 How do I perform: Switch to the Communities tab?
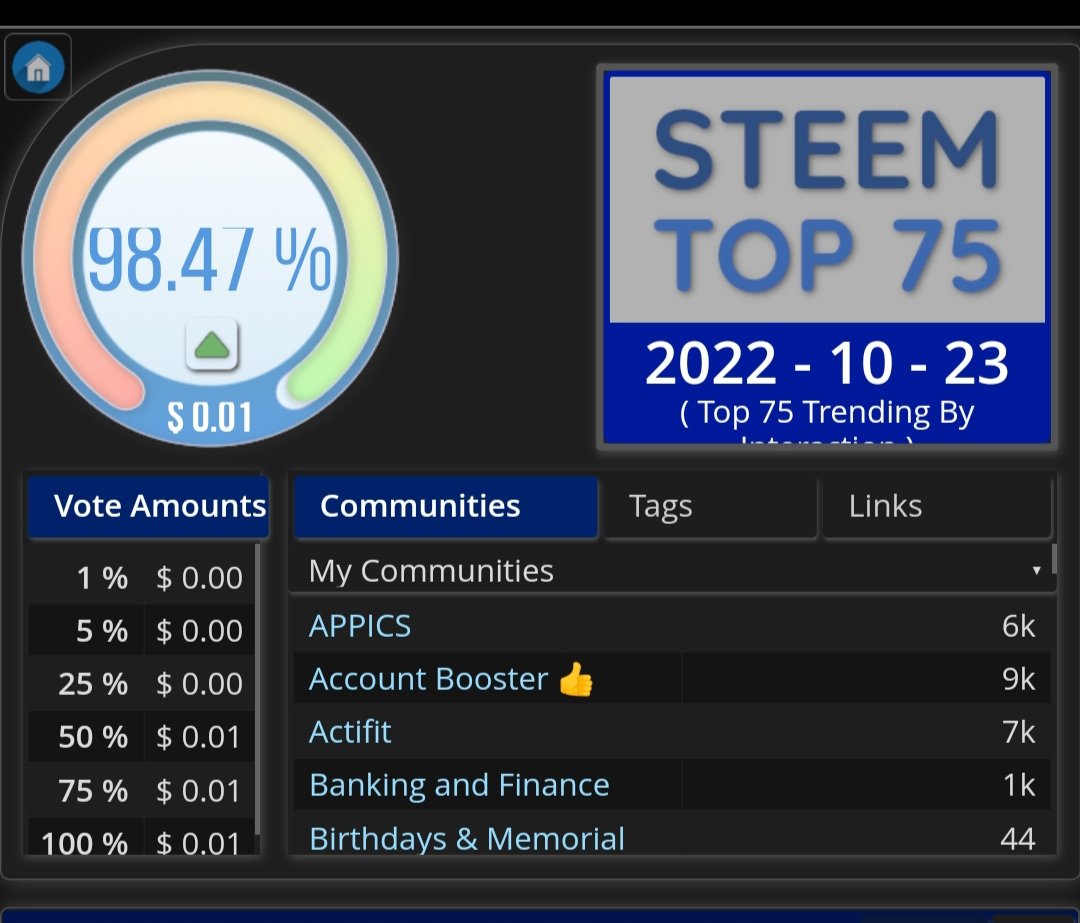pyautogui.click(x=446, y=506)
